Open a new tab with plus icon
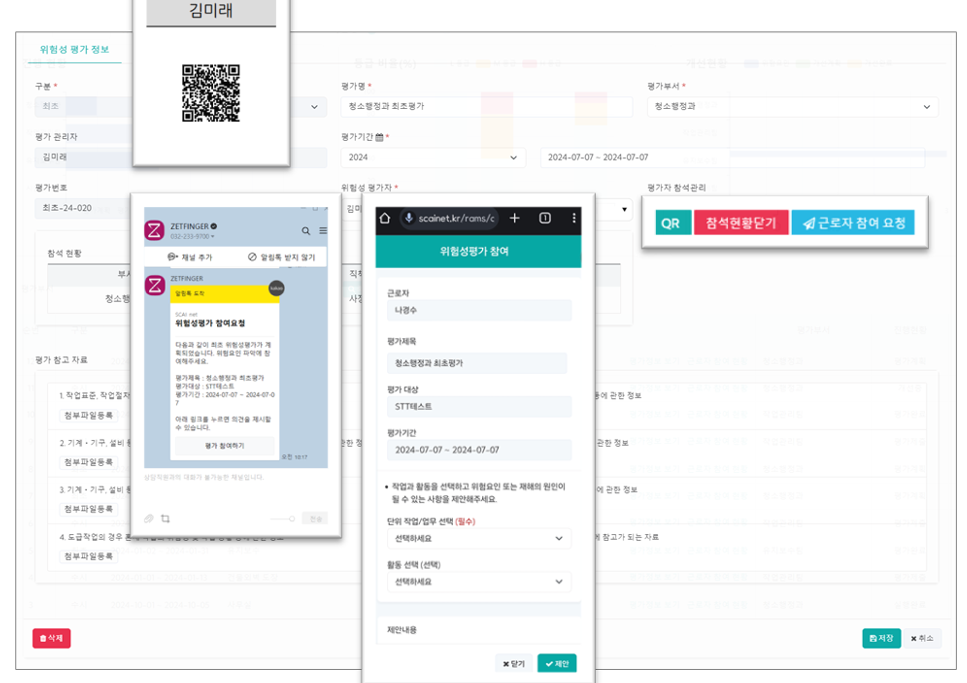The width and height of the screenshot is (967, 683). click(x=514, y=218)
